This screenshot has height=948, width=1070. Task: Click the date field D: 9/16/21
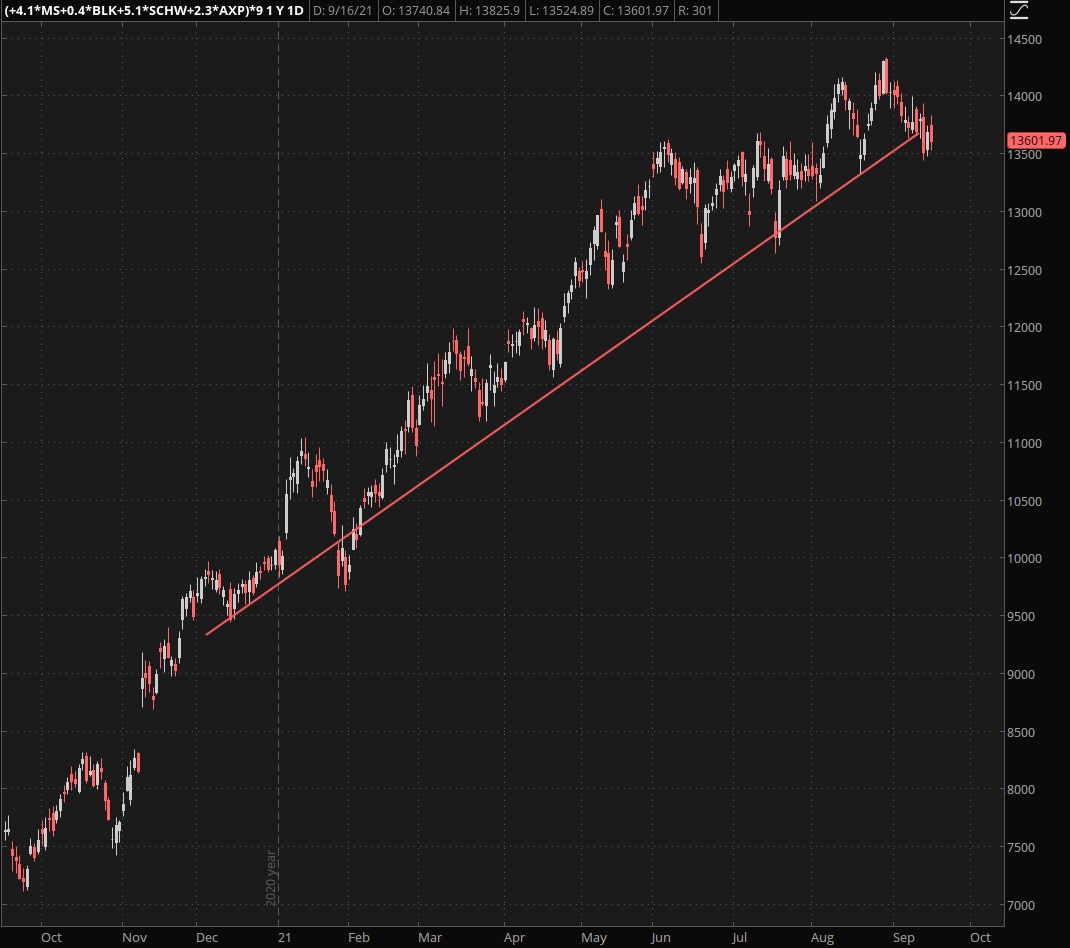click(342, 10)
